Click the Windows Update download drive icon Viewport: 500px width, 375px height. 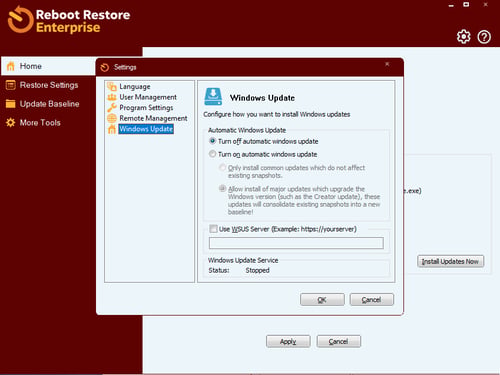point(213,97)
